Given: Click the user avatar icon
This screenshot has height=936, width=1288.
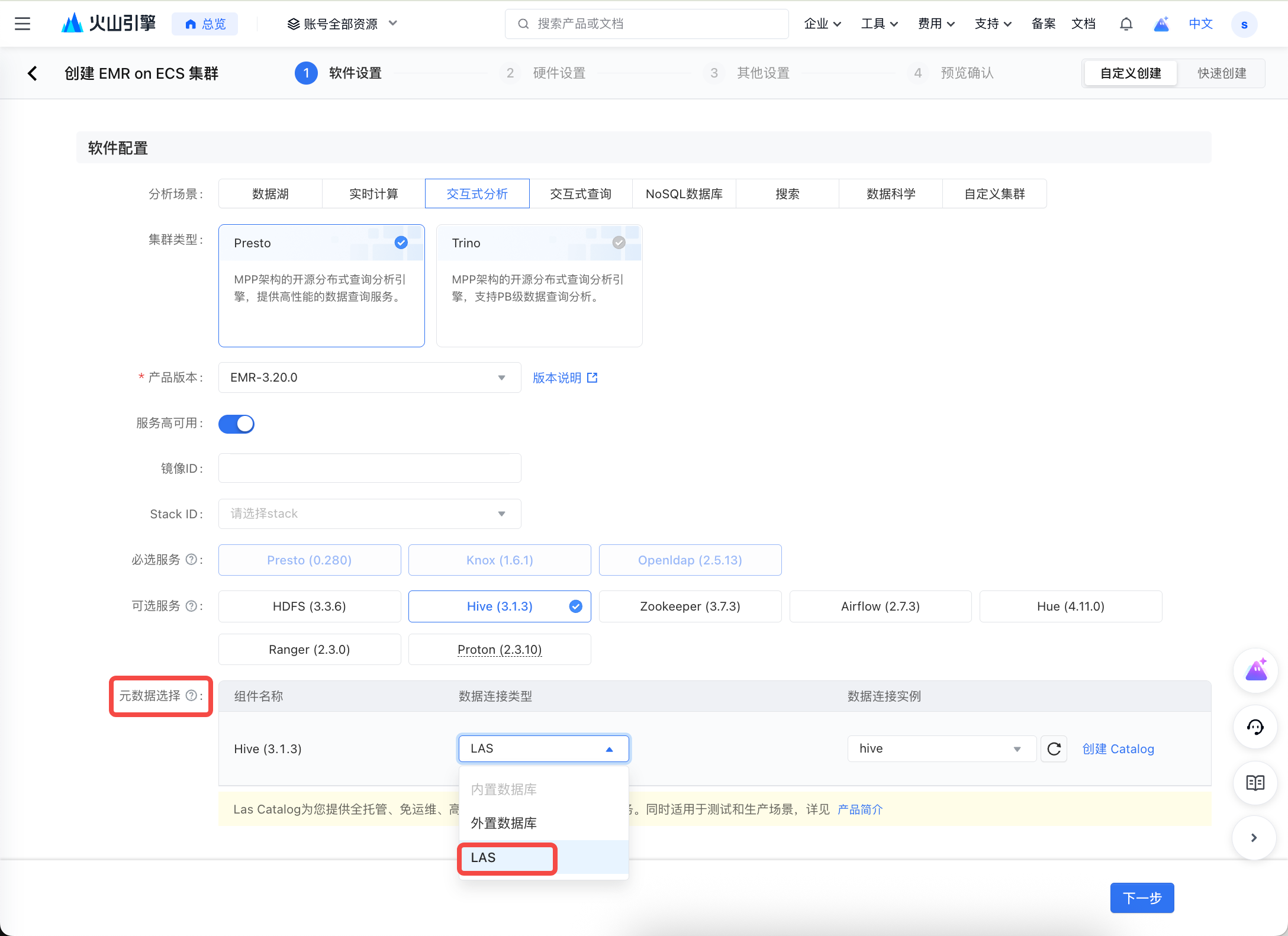Looking at the screenshot, I should [x=1244, y=24].
